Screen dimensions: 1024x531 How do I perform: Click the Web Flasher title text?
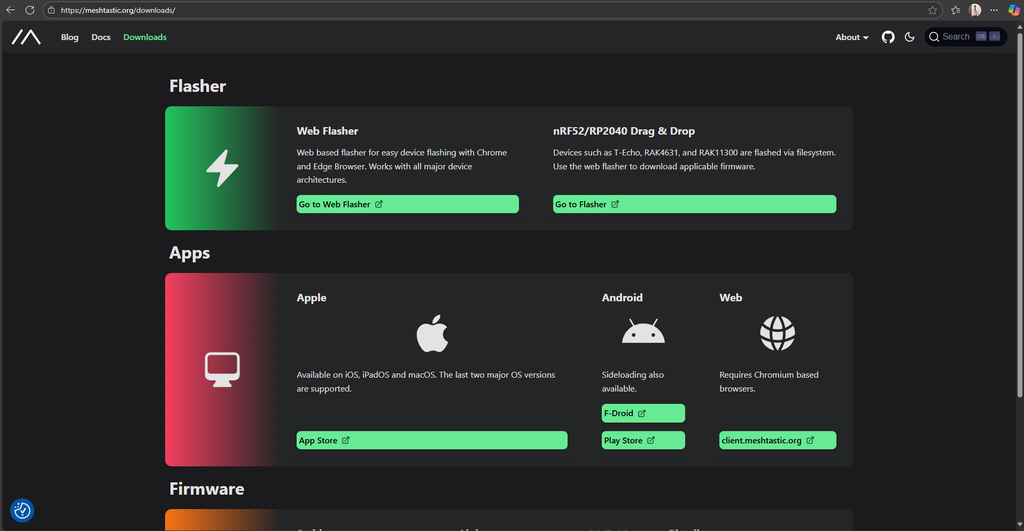(327, 131)
